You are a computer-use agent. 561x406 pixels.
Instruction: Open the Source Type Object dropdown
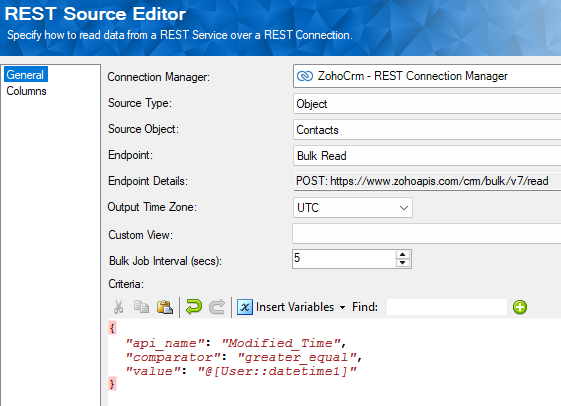pos(427,104)
